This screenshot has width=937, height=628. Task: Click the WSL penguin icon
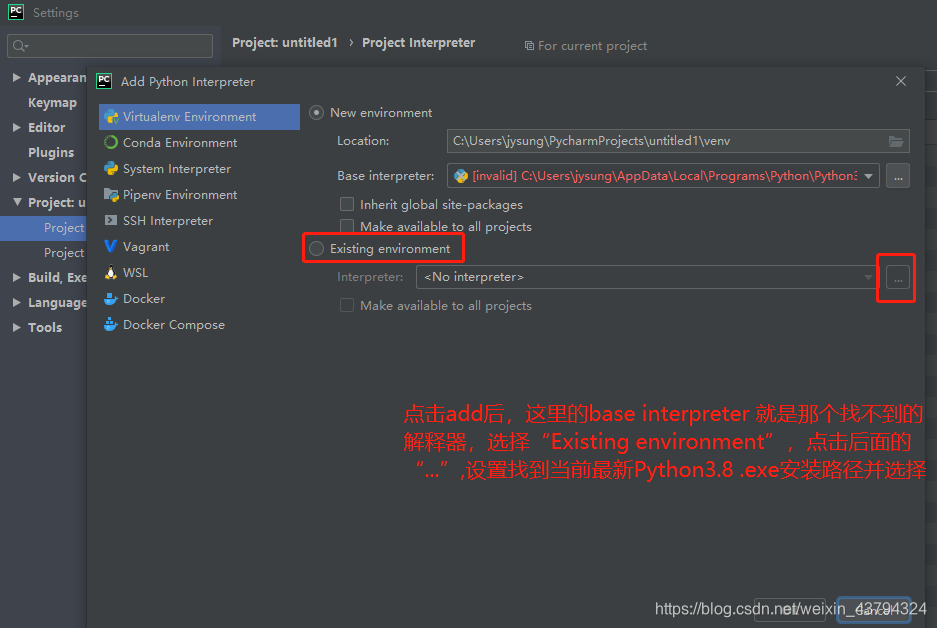click(111, 272)
